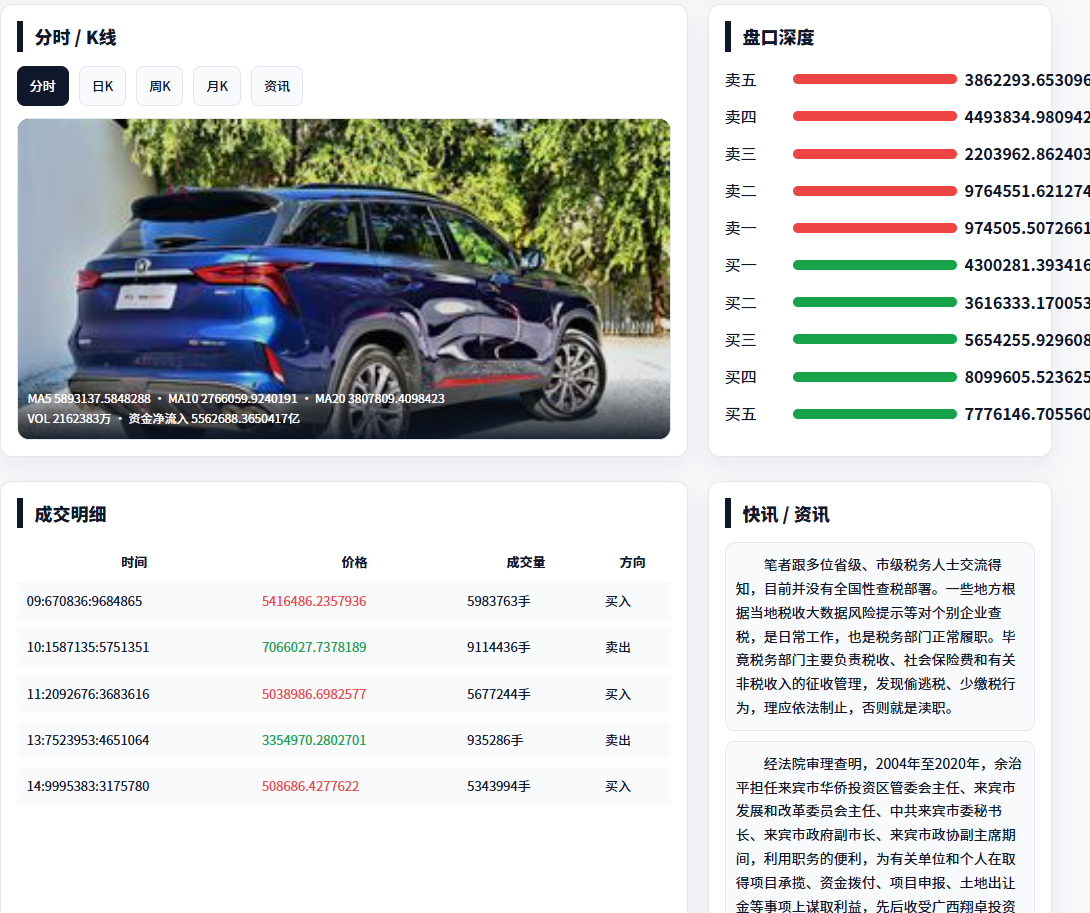This screenshot has width=1090, height=913.
Task: Click the red 卖一 depth bar
Action: (x=874, y=228)
